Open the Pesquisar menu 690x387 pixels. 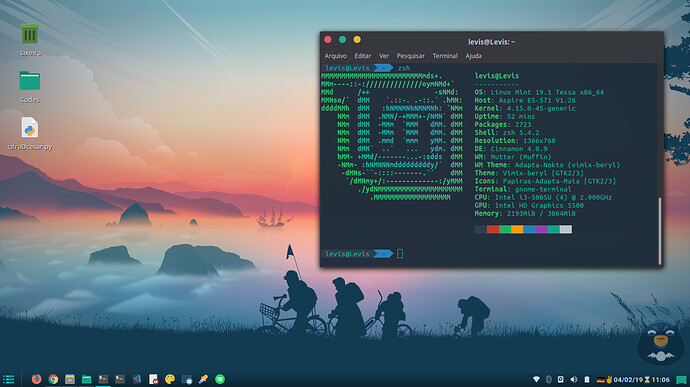(411, 56)
